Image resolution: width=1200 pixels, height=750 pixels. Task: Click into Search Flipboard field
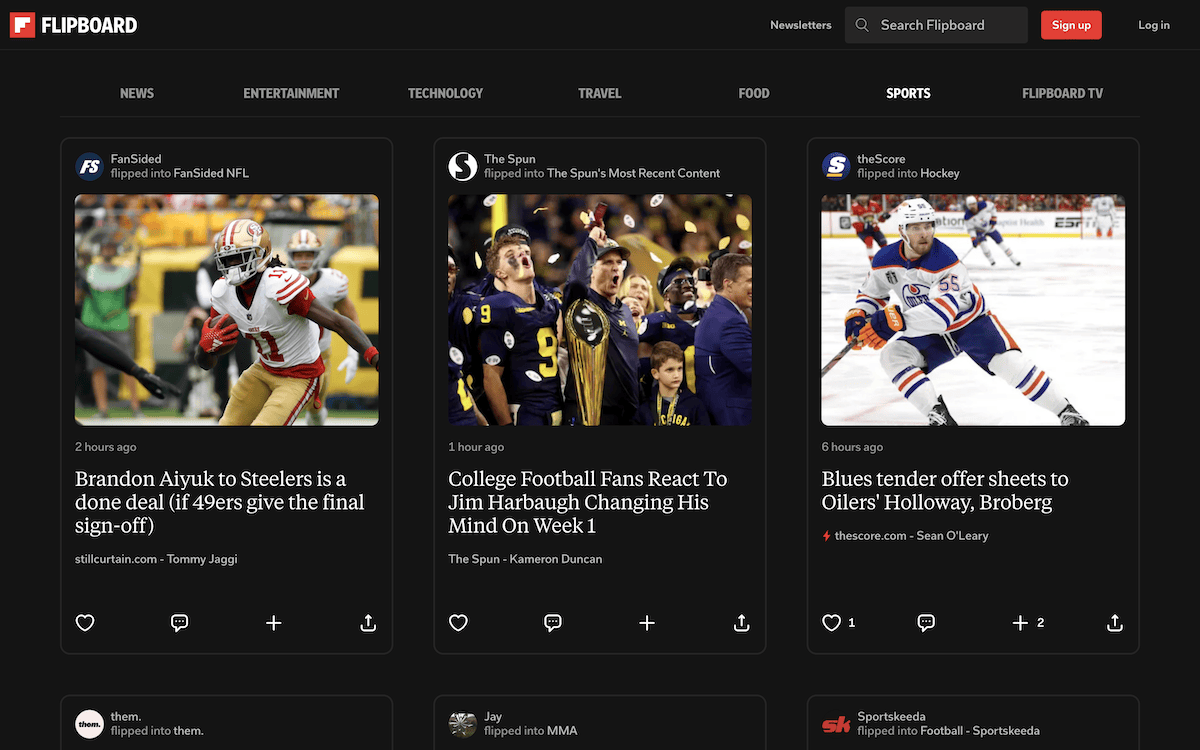pos(936,25)
